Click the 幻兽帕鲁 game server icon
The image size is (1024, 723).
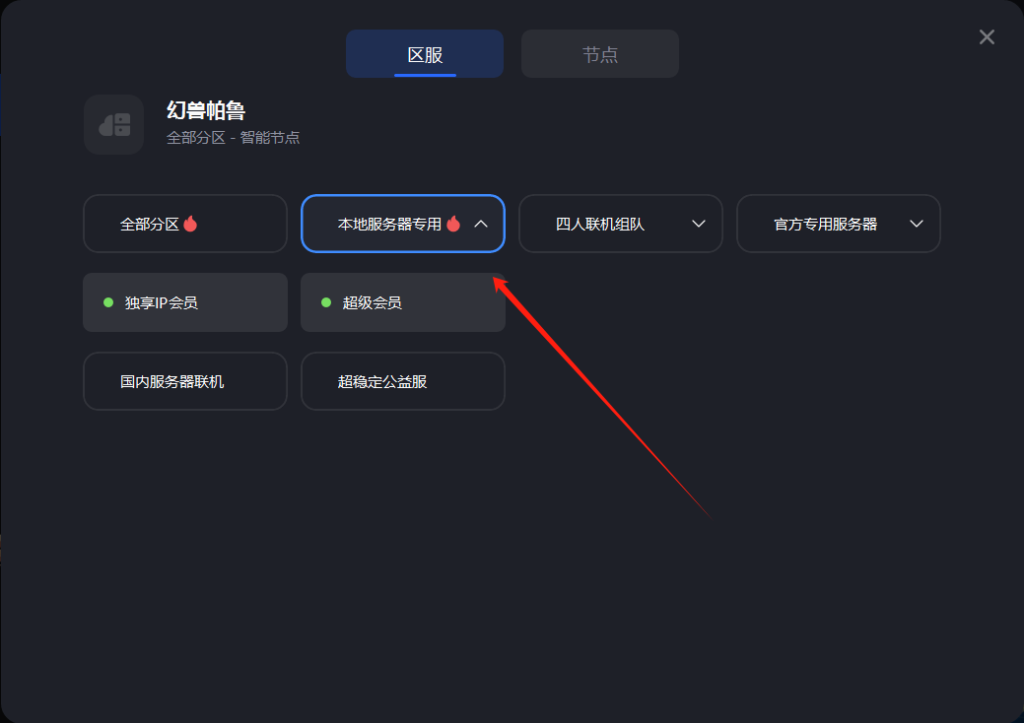(114, 124)
